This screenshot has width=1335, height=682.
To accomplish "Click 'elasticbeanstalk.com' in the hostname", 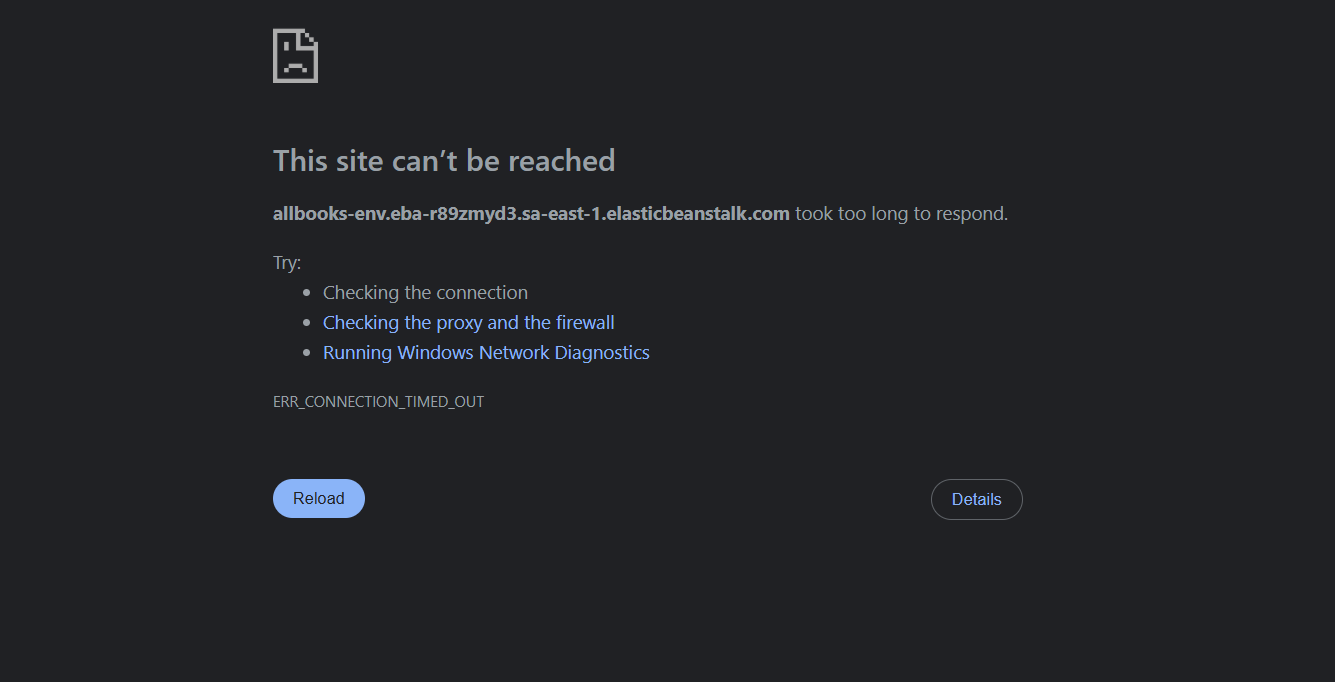I will tap(697, 213).
